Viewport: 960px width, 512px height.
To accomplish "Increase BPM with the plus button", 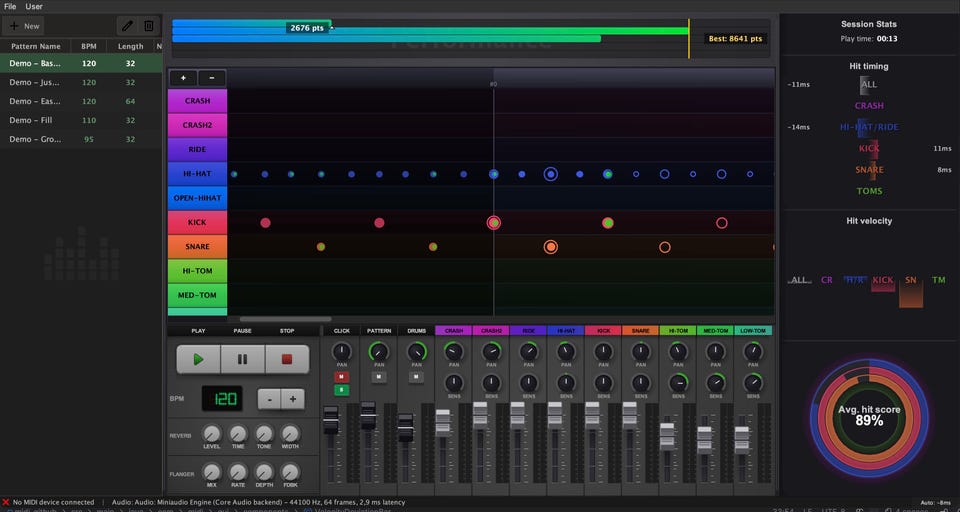I will point(293,398).
